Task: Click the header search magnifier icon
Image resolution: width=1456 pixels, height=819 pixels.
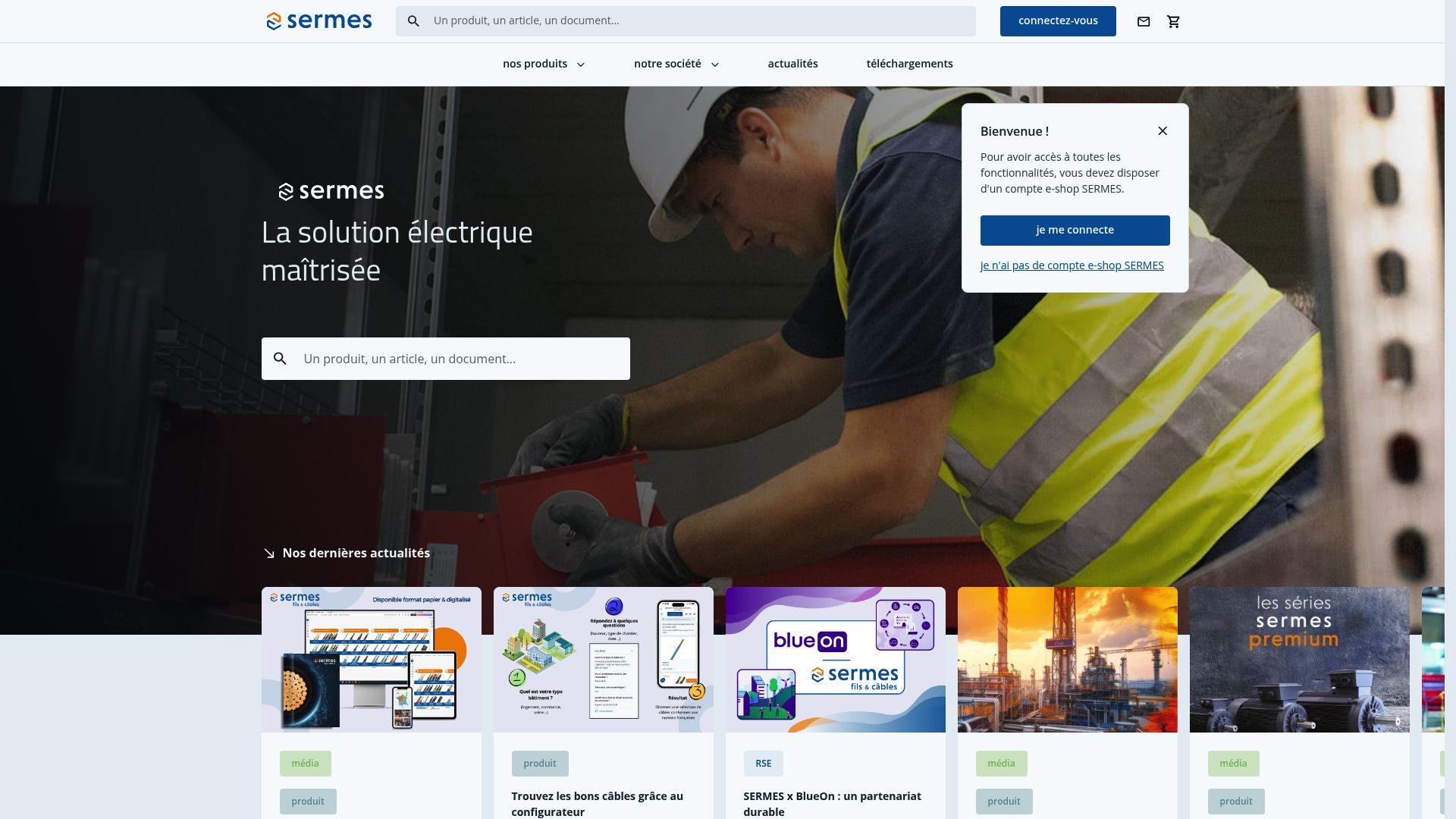Action: point(413,21)
